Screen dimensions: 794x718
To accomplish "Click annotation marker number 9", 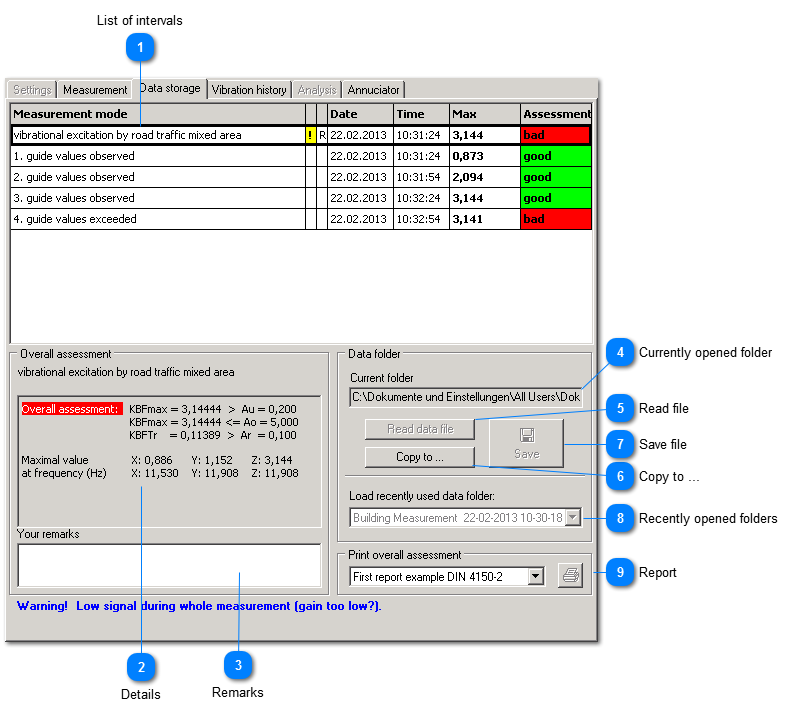I will (x=621, y=572).
